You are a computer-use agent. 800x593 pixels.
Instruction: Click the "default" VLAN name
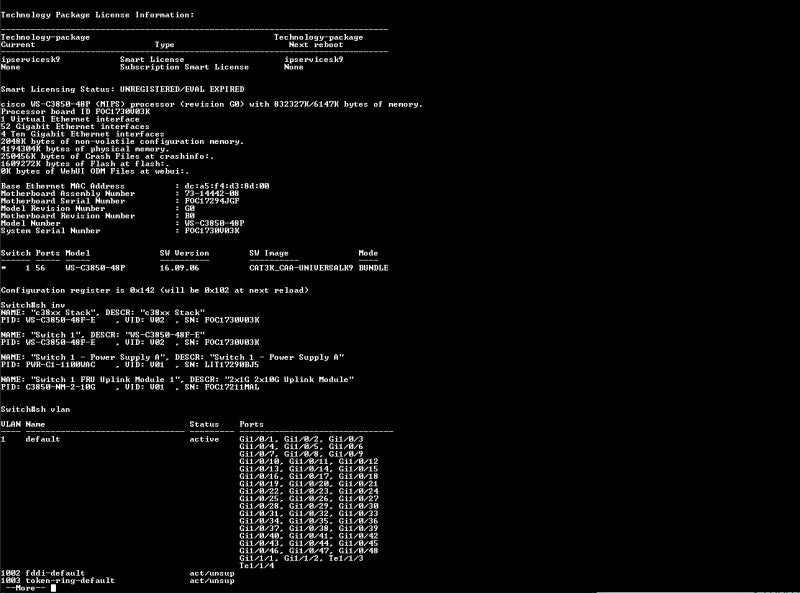pyautogui.click(x=43, y=439)
